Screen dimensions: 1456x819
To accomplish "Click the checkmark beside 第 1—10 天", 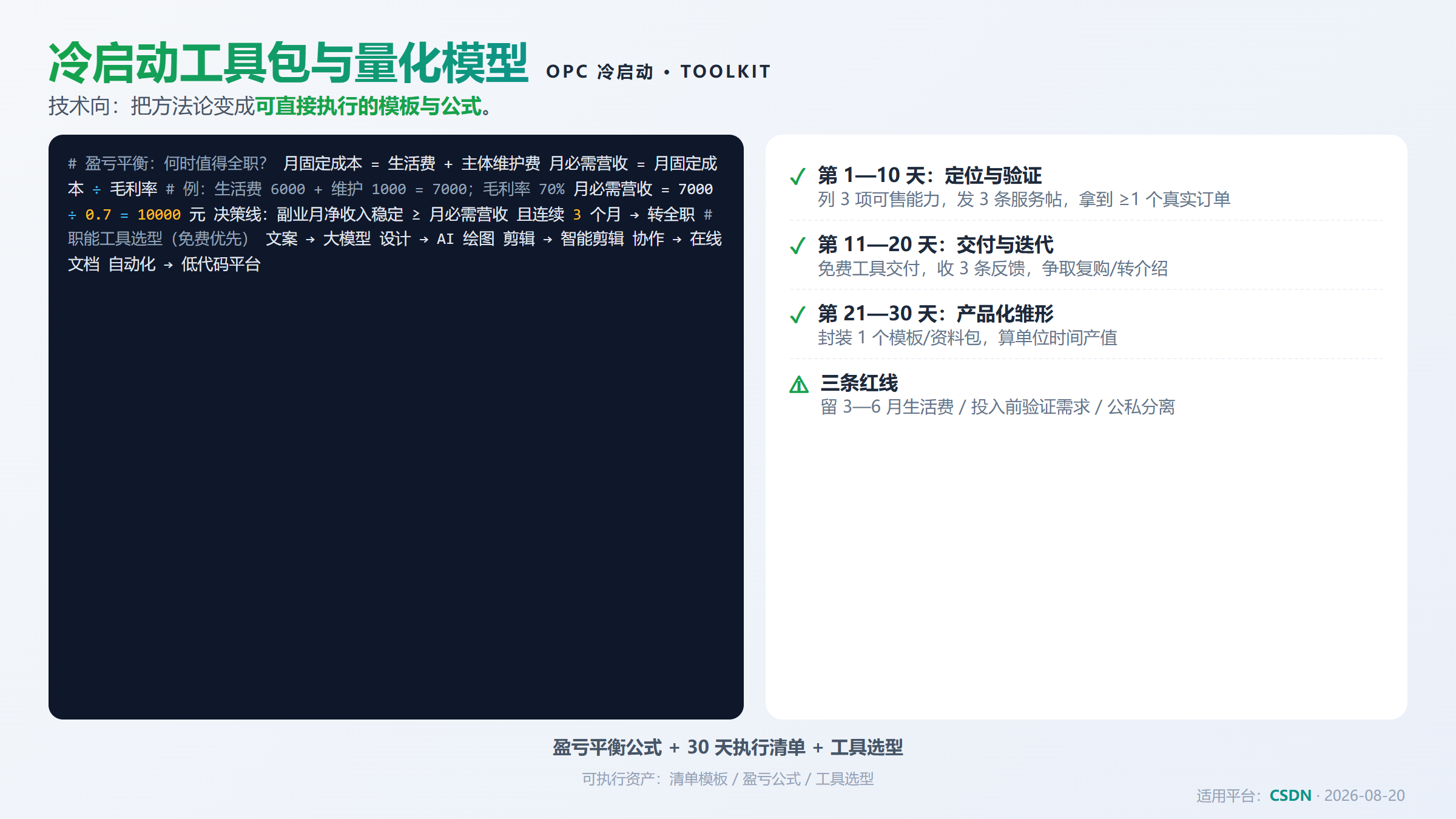I will 798,177.
